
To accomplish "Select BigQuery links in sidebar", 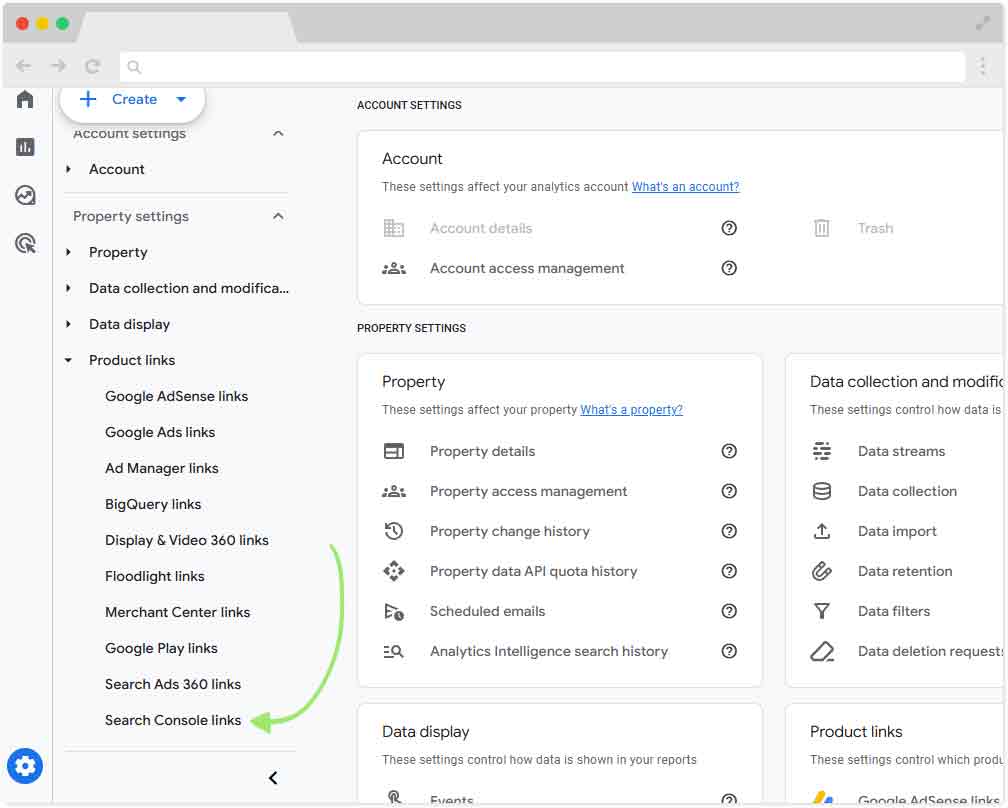I will pos(153,504).
